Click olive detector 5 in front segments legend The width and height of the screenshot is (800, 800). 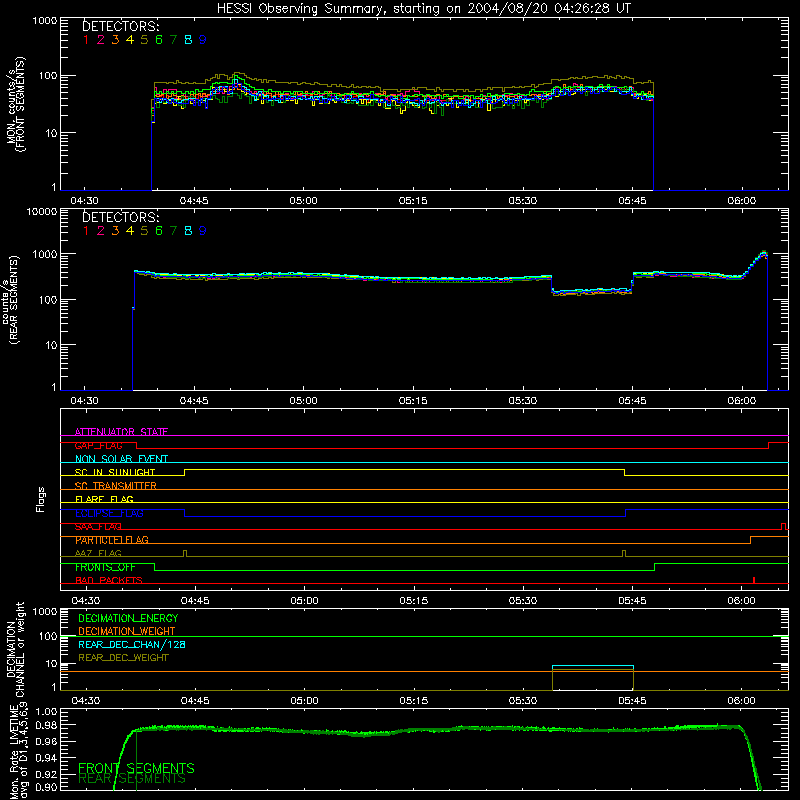coord(144,40)
